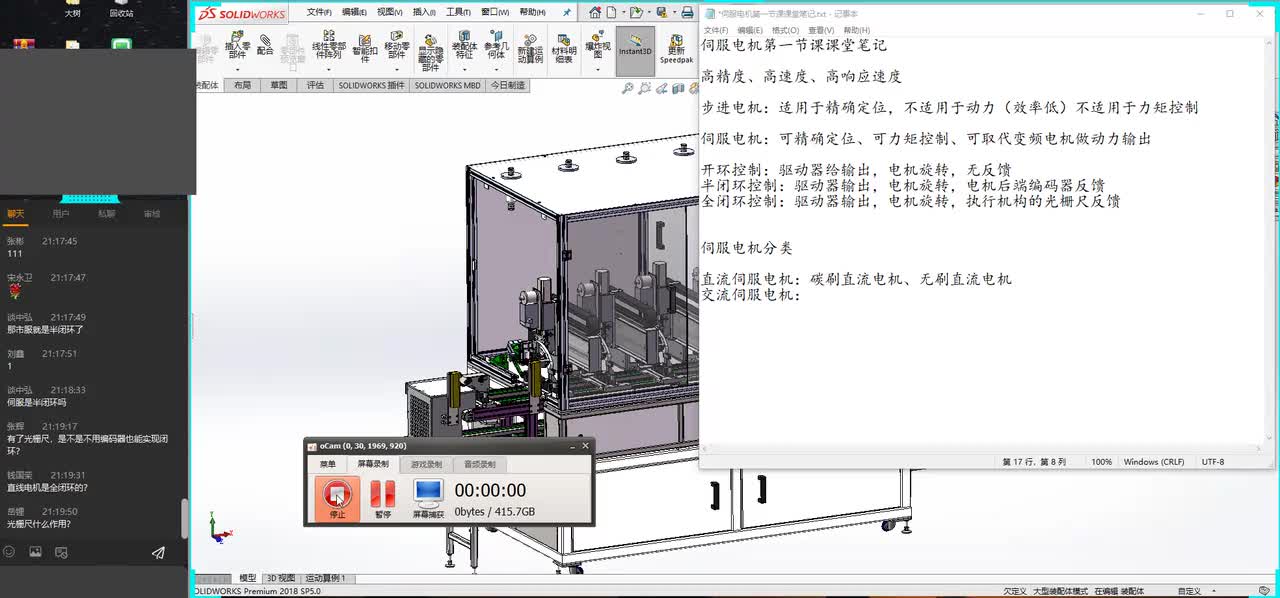1280x598 pixels.
Task: Click Insert Components (插入零部件) in SolidWorks ribbon
Action: pyautogui.click(x=237, y=46)
